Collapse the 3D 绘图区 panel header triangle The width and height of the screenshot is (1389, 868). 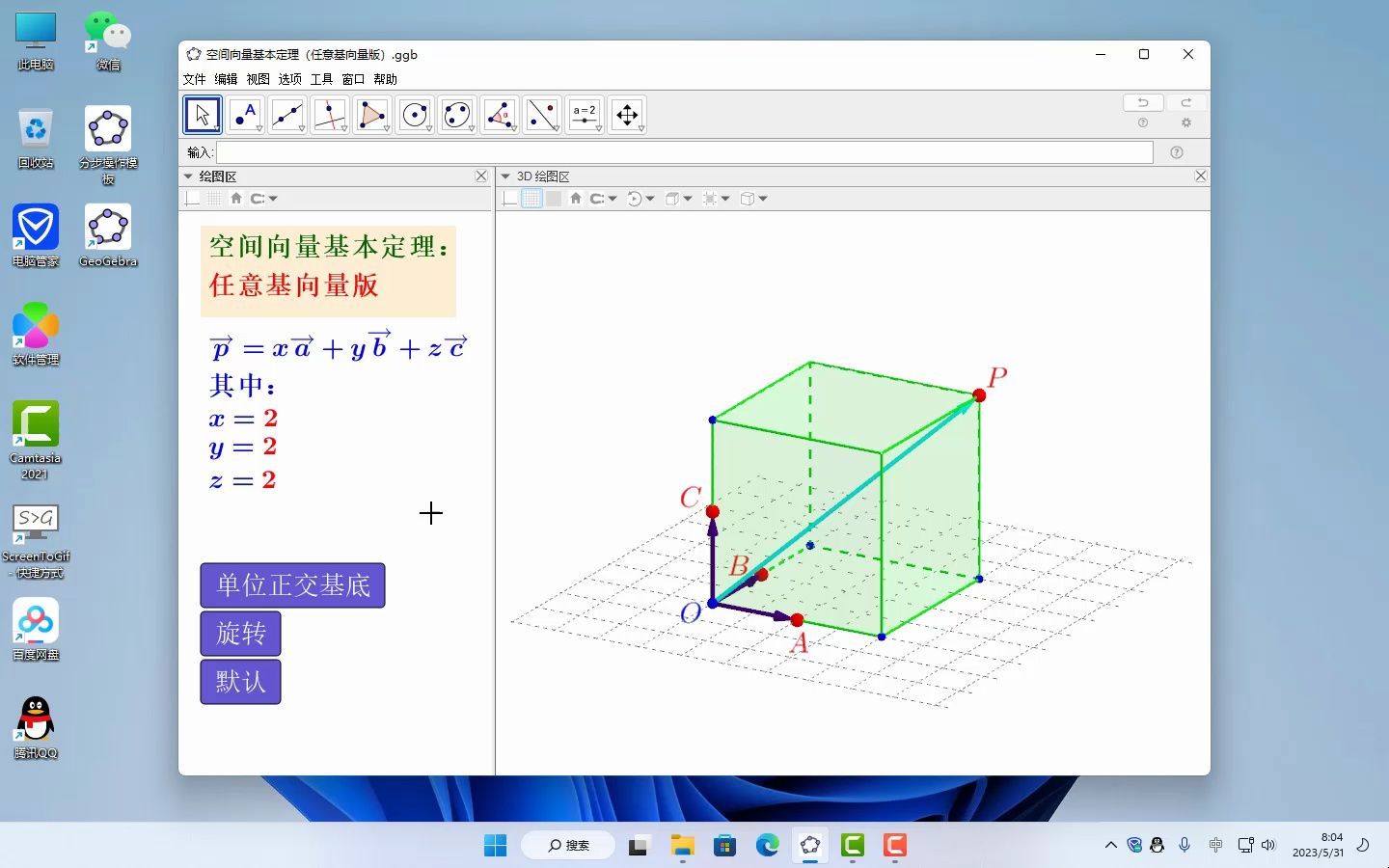505,176
